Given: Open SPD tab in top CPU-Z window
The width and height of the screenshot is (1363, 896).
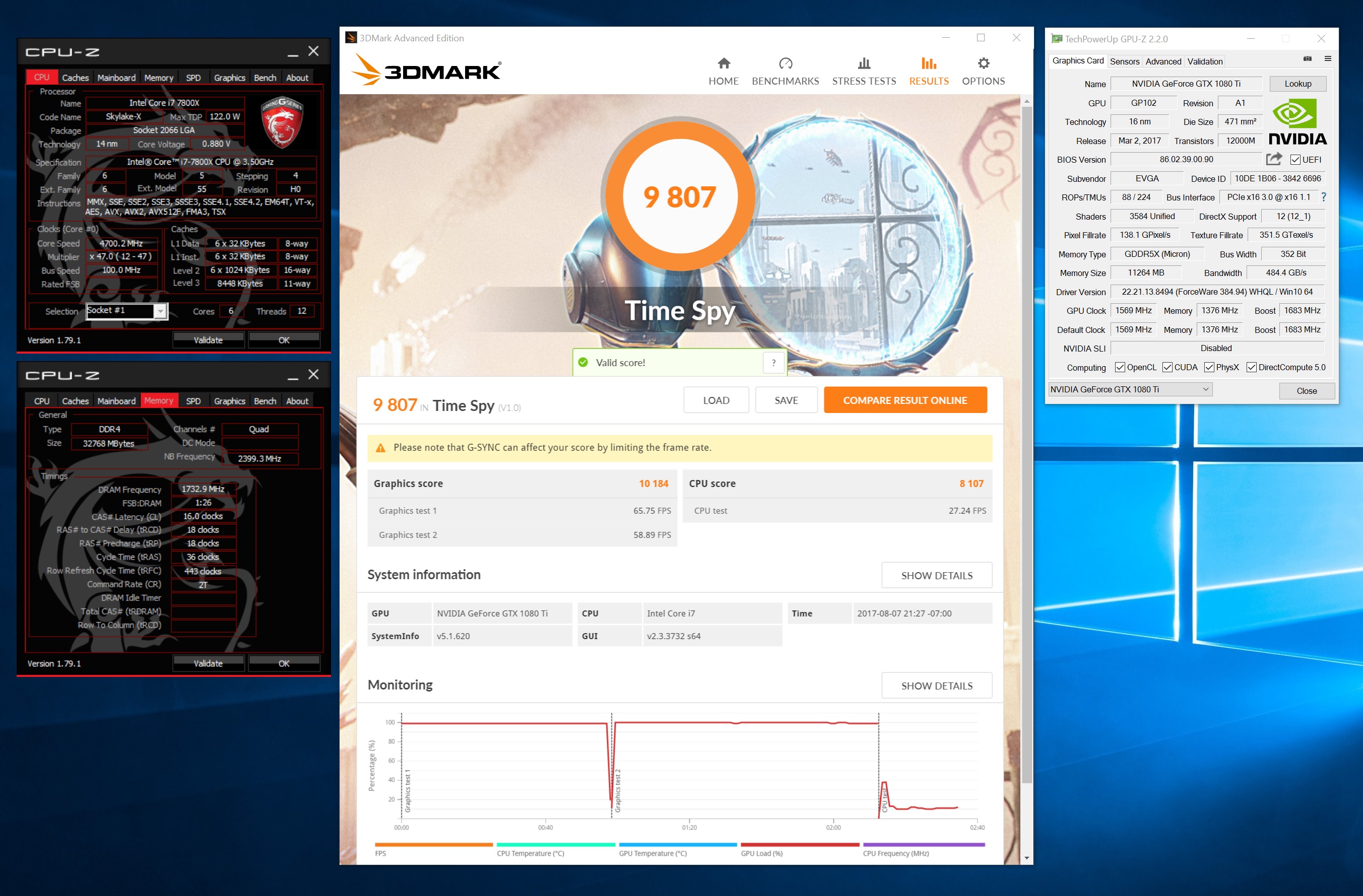Looking at the screenshot, I should click(x=193, y=78).
